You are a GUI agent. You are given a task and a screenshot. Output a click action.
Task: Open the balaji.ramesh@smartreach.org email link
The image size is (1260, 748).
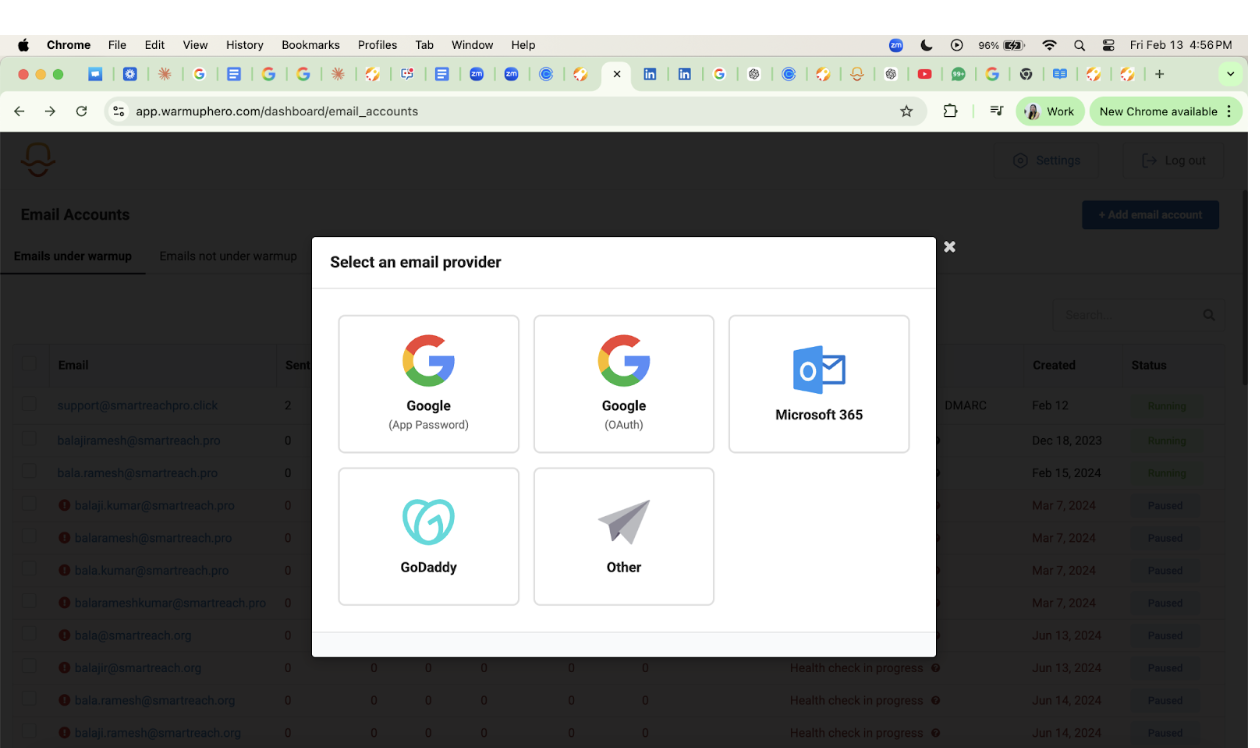pos(158,733)
